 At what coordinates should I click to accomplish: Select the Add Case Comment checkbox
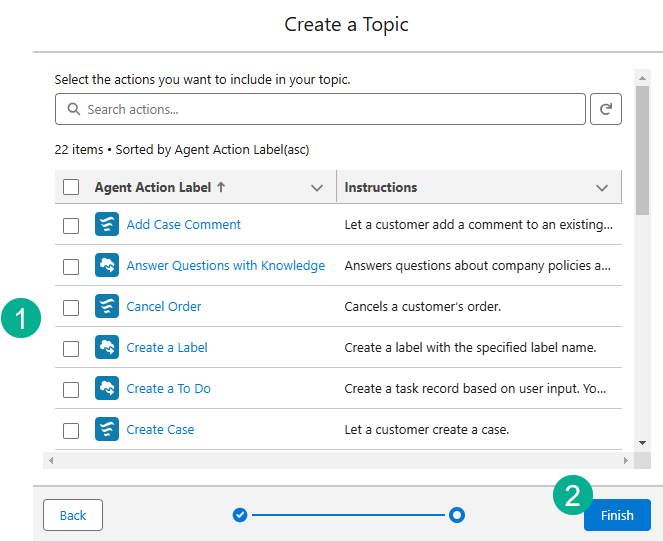pos(71,226)
